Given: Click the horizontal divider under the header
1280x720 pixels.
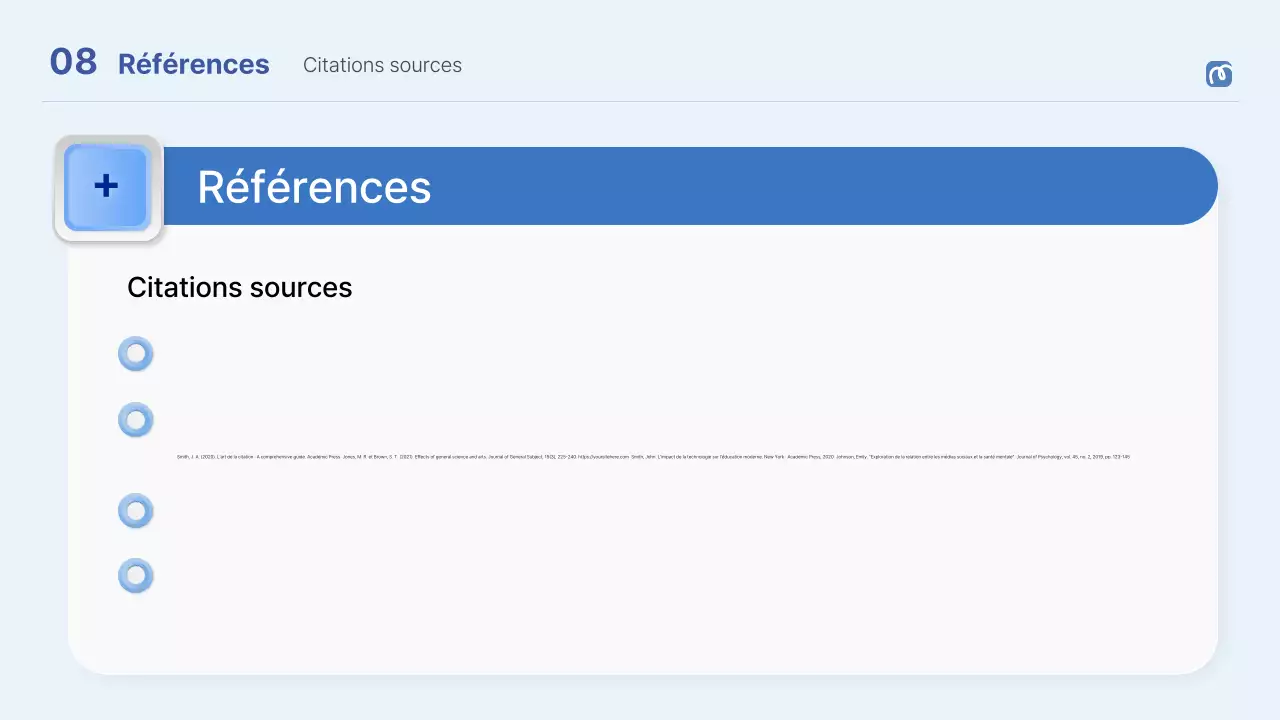Looking at the screenshot, I should [x=640, y=101].
